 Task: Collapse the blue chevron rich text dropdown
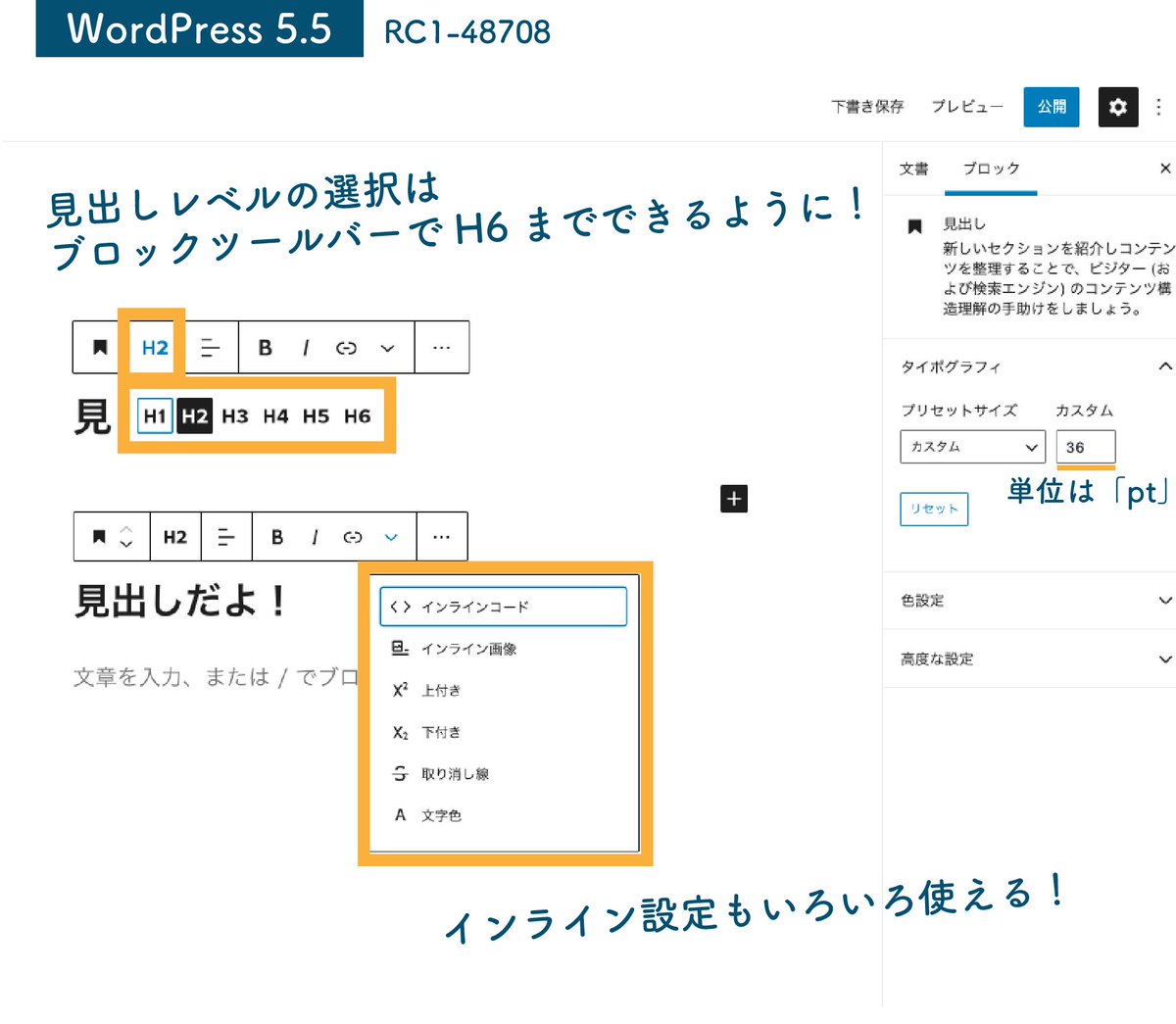tap(391, 536)
